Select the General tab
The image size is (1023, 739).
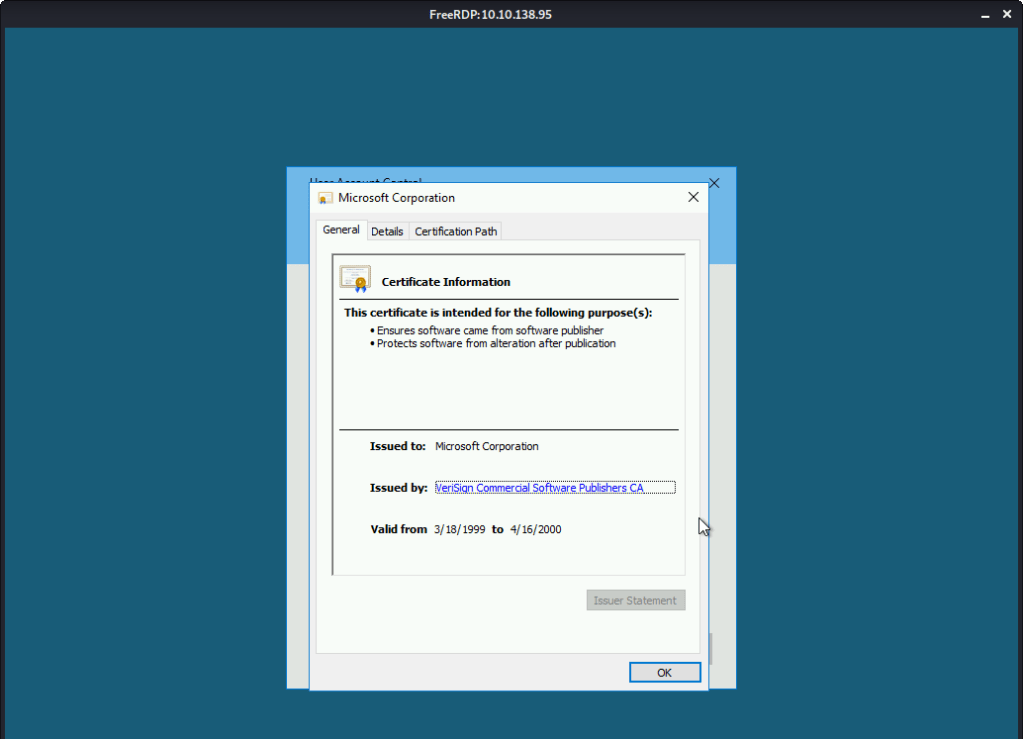[x=341, y=230]
